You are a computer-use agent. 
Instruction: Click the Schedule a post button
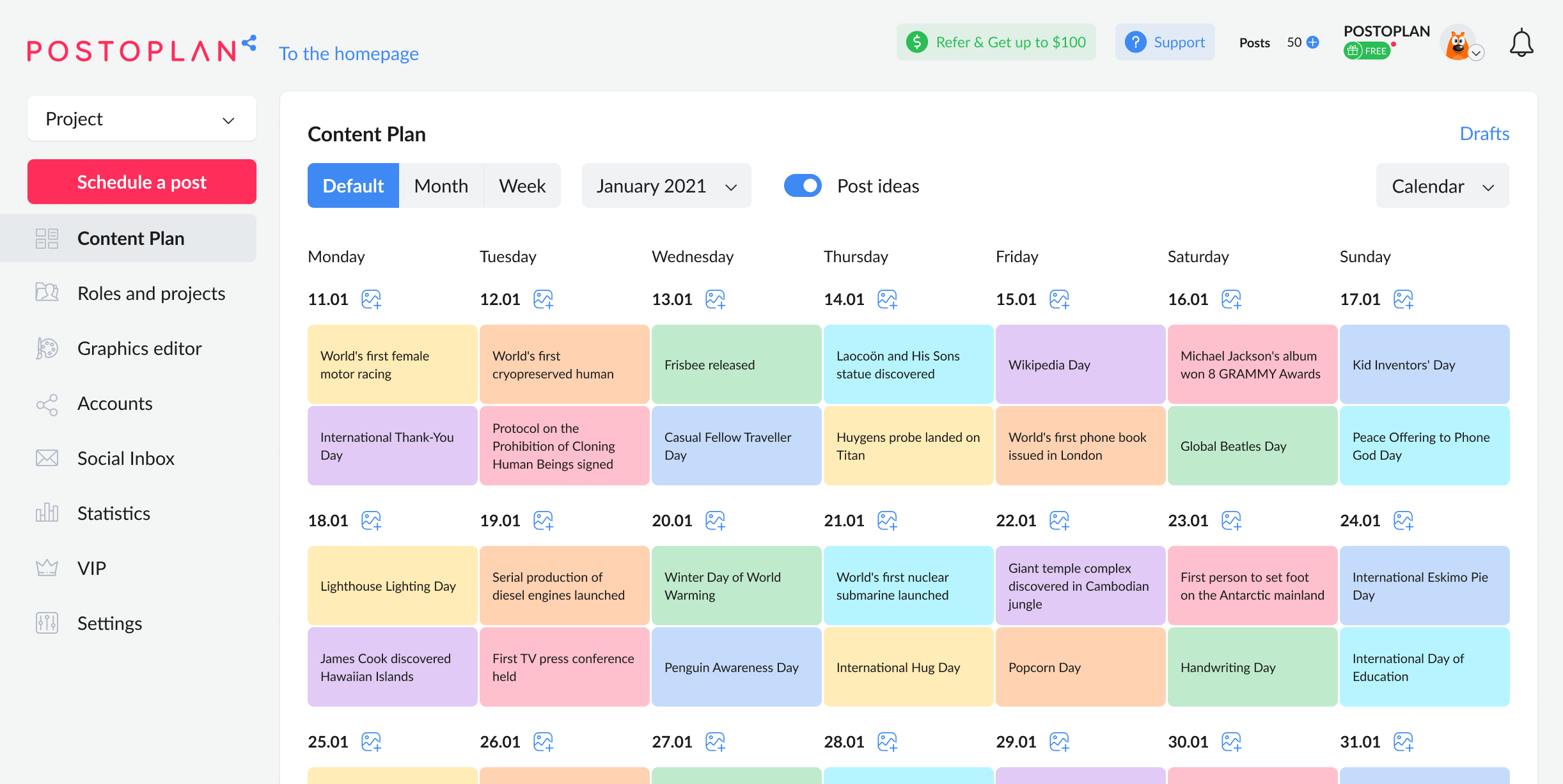(x=142, y=182)
